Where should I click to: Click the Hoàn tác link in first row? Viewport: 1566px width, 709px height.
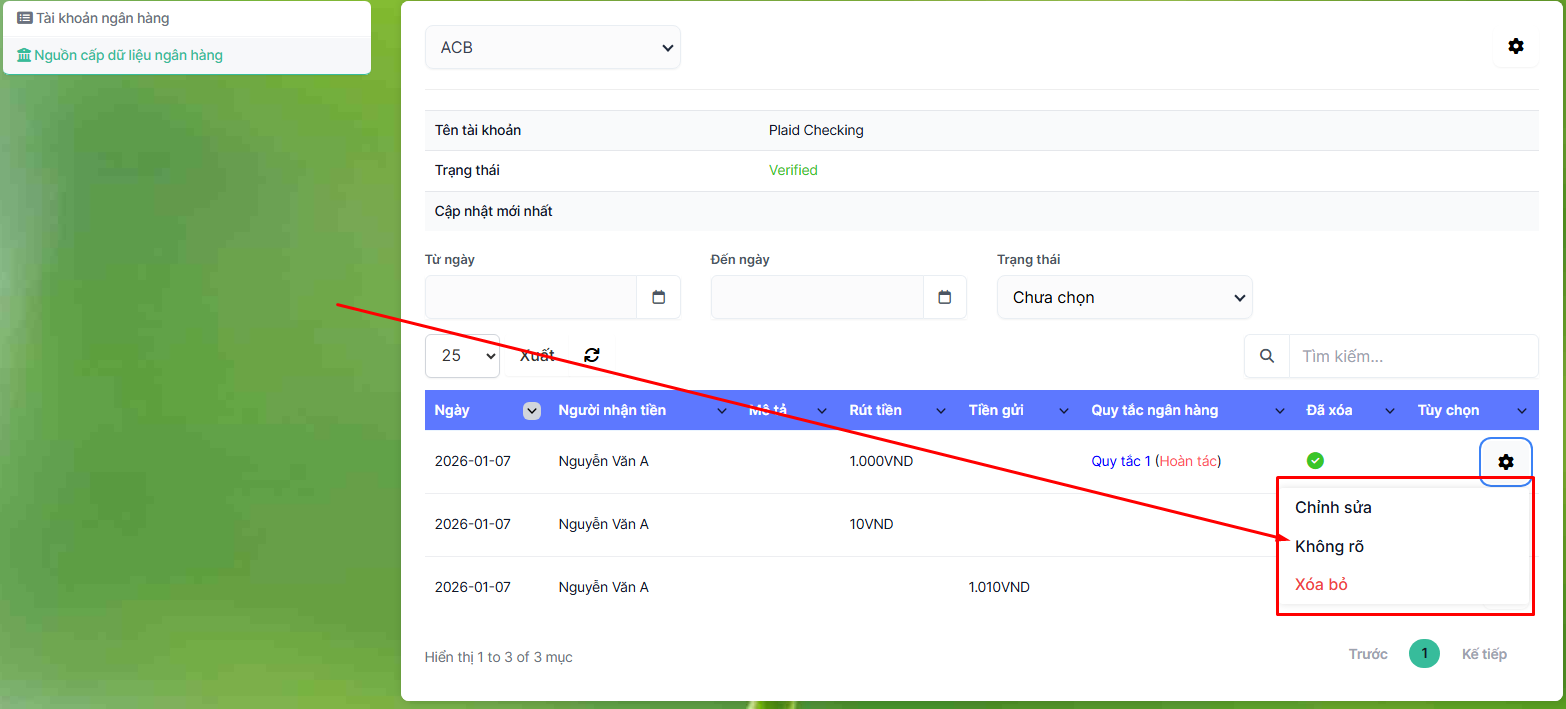pos(1188,461)
